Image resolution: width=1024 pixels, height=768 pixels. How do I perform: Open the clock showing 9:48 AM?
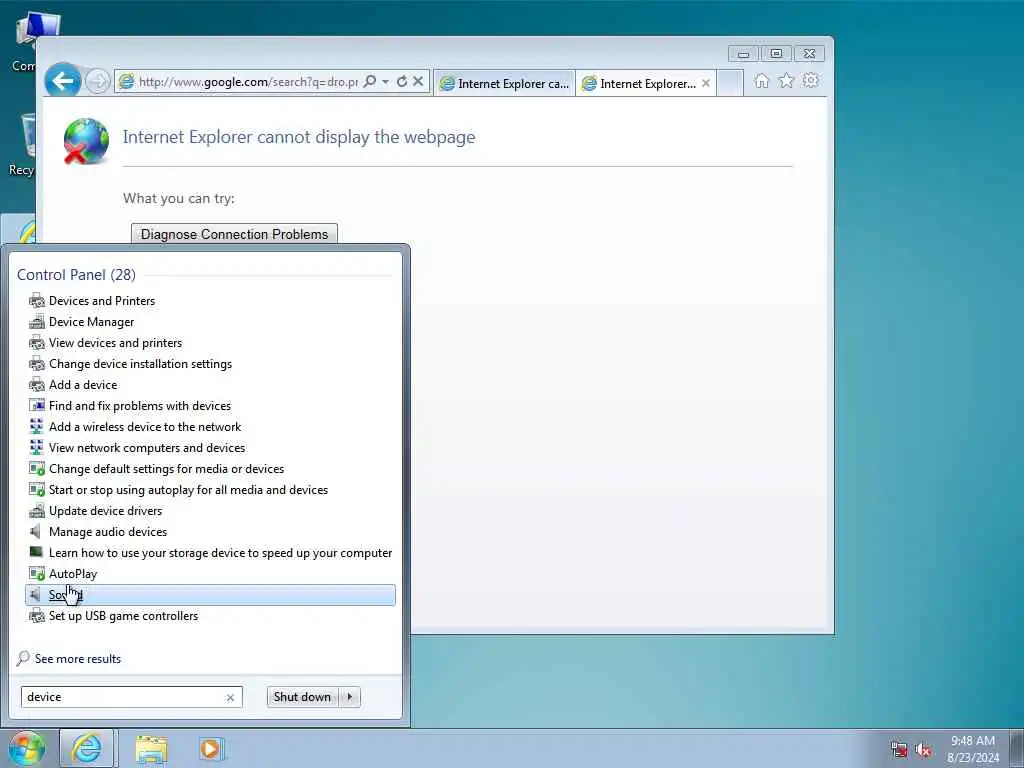pos(973,748)
